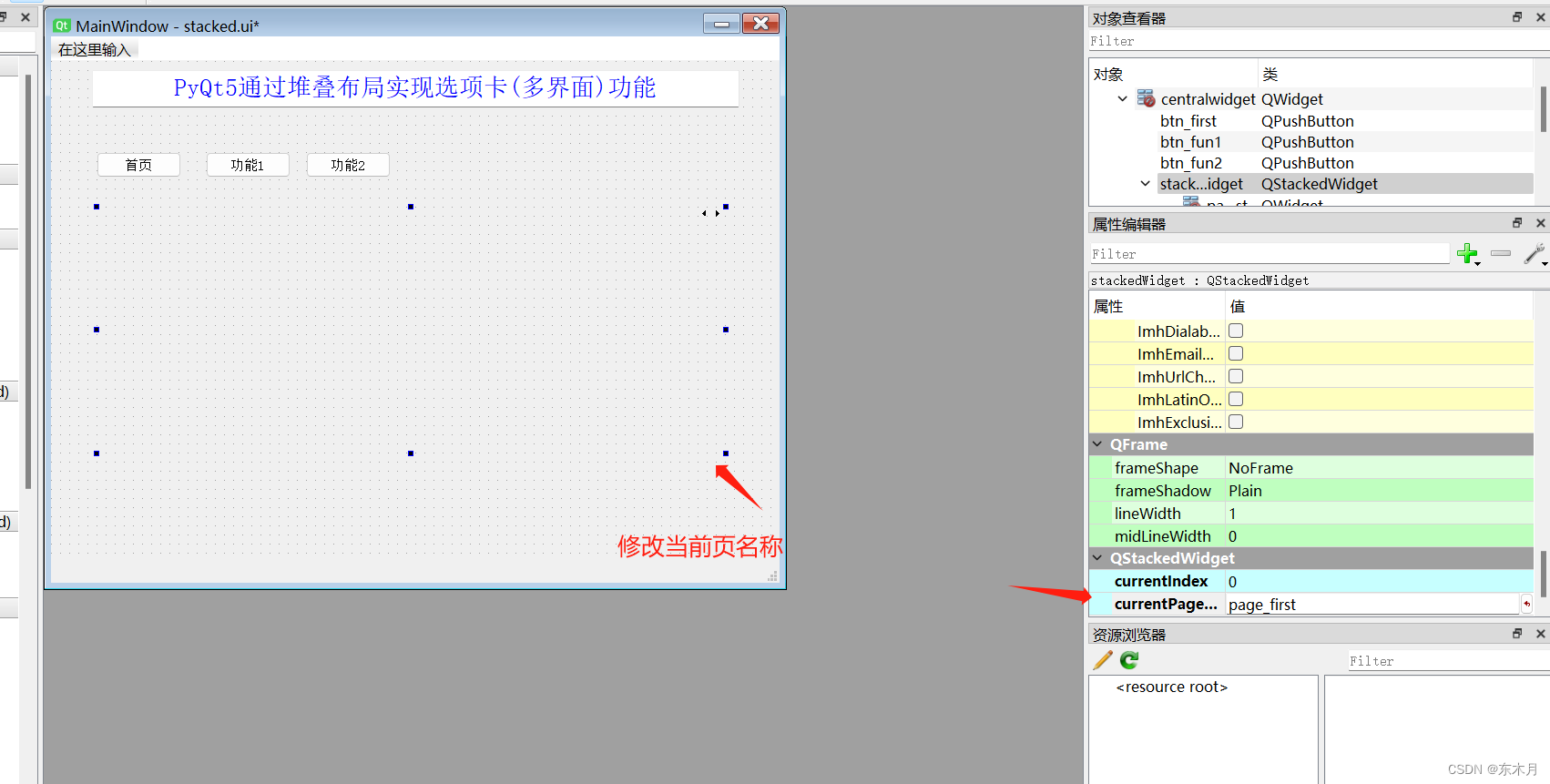Screen dimensions: 1550x784
Task: Click the midLineWidth value 0
Action: (1379, 535)
